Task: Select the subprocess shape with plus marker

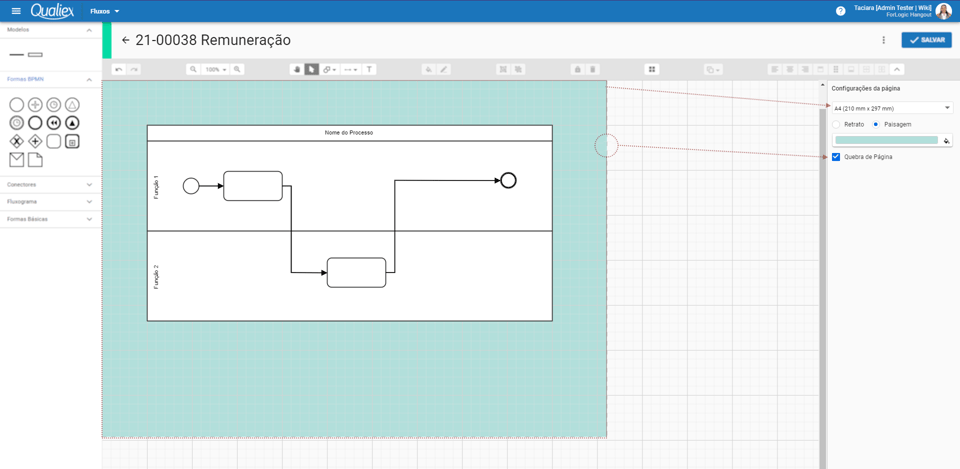Action: 72,141
